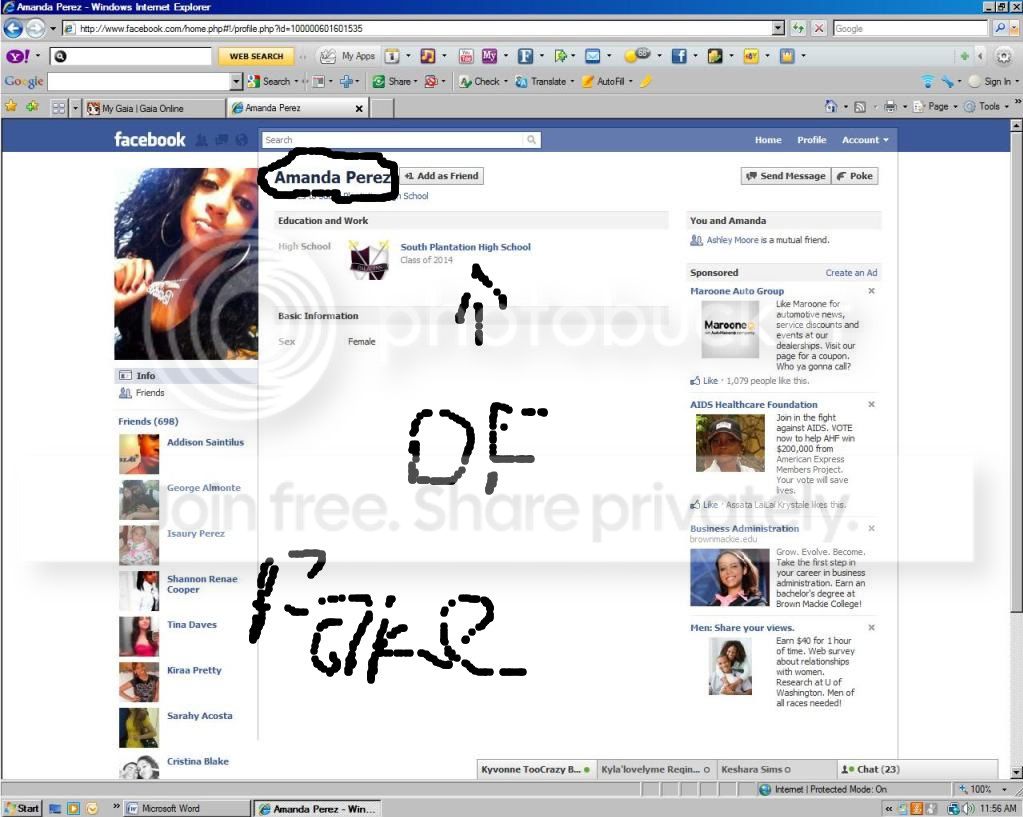Click the Google toolbar wrench settings icon
The width and height of the screenshot is (1023, 817).
(x=947, y=82)
